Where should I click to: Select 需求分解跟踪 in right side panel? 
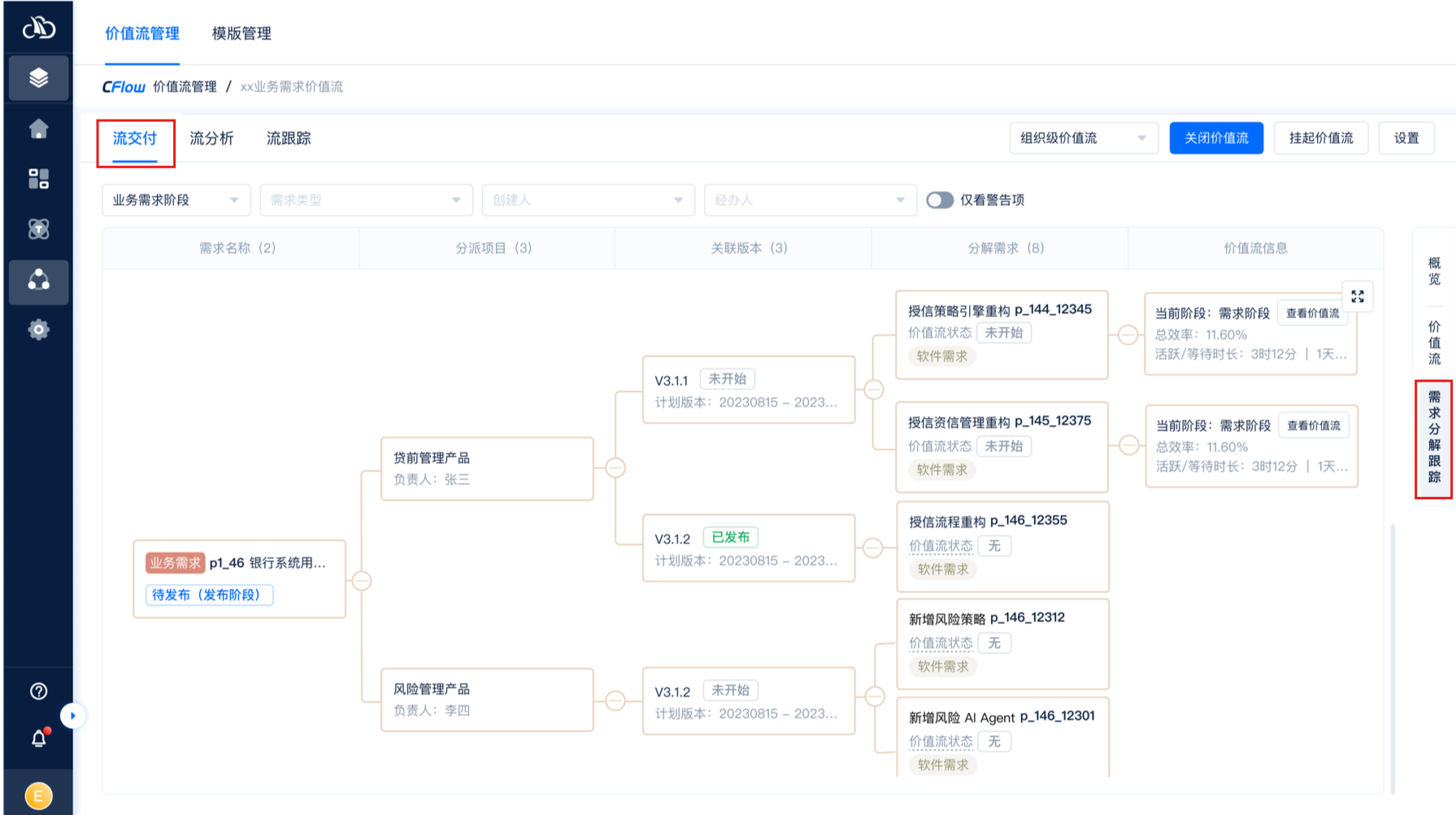point(1433,437)
